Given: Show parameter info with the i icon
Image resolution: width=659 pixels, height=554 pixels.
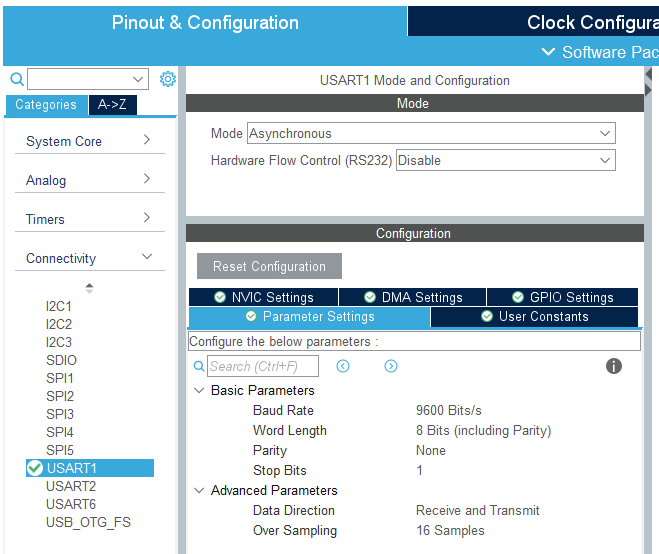Looking at the screenshot, I should [614, 366].
